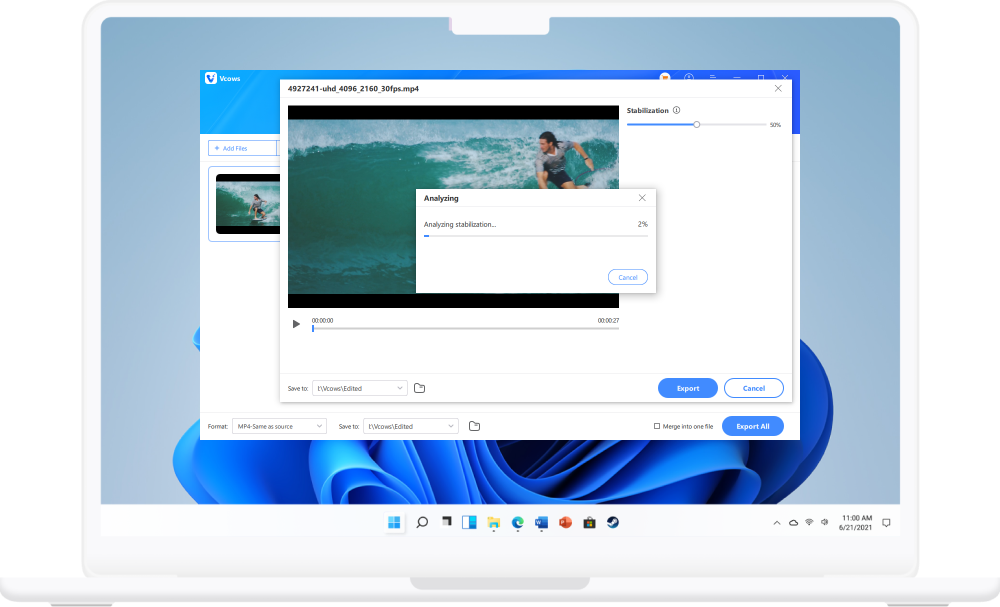Enable Merge into one file checkbox
Screen dimensions: 1000x607
click(657, 426)
